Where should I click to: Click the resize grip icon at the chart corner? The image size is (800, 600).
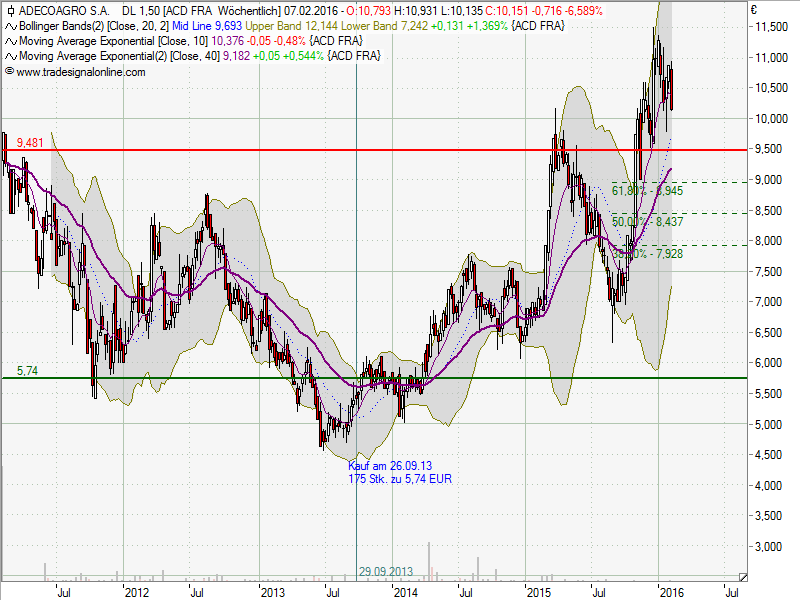point(743,577)
